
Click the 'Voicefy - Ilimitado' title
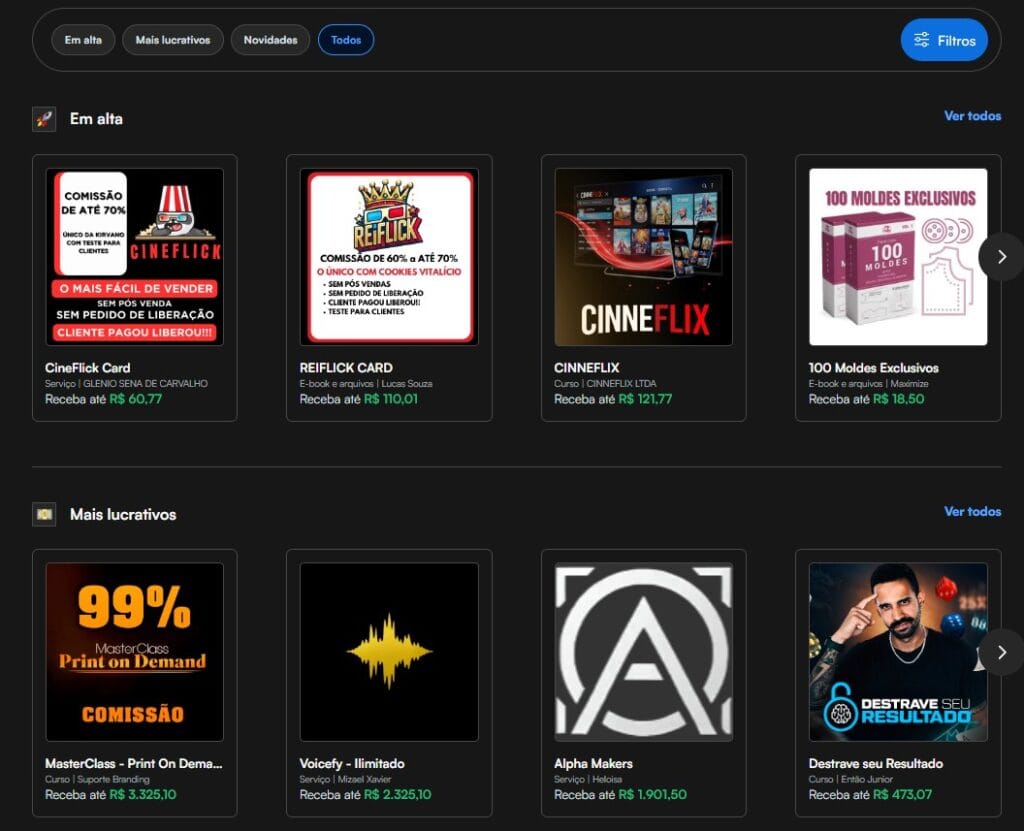tap(352, 763)
